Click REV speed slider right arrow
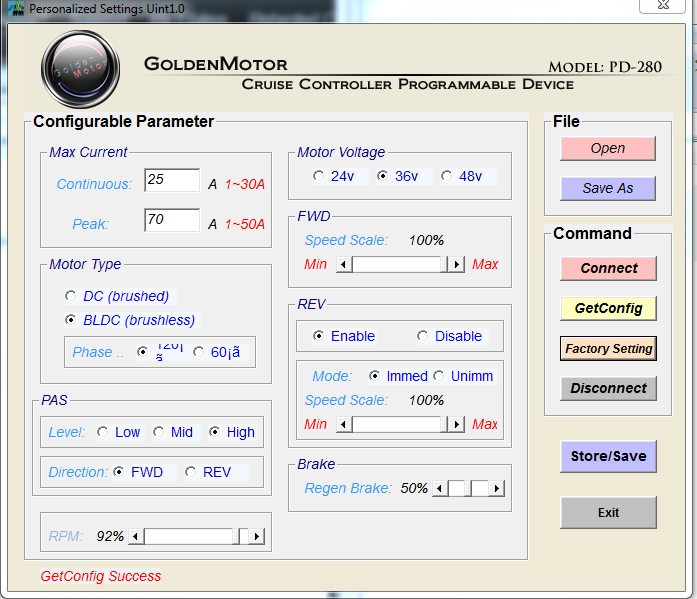The height and width of the screenshot is (599, 697). point(456,425)
